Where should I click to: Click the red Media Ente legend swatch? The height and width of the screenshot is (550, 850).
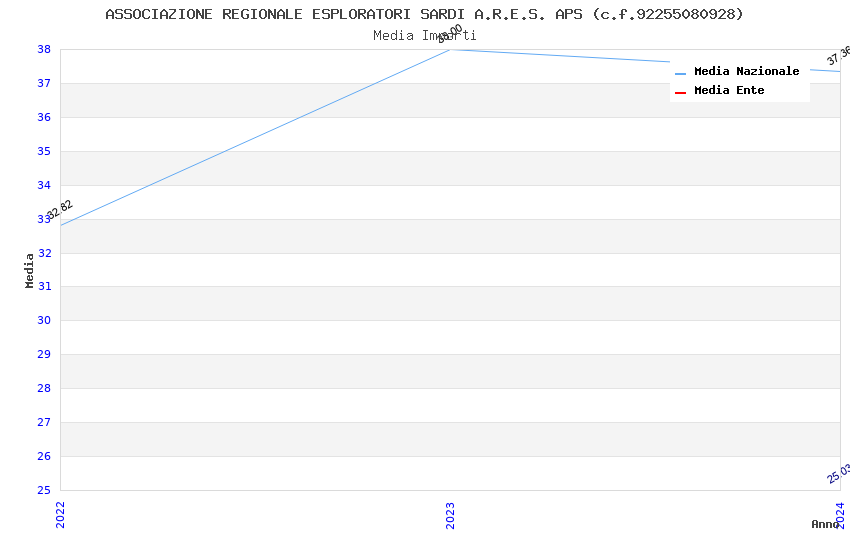tap(680, 93)
